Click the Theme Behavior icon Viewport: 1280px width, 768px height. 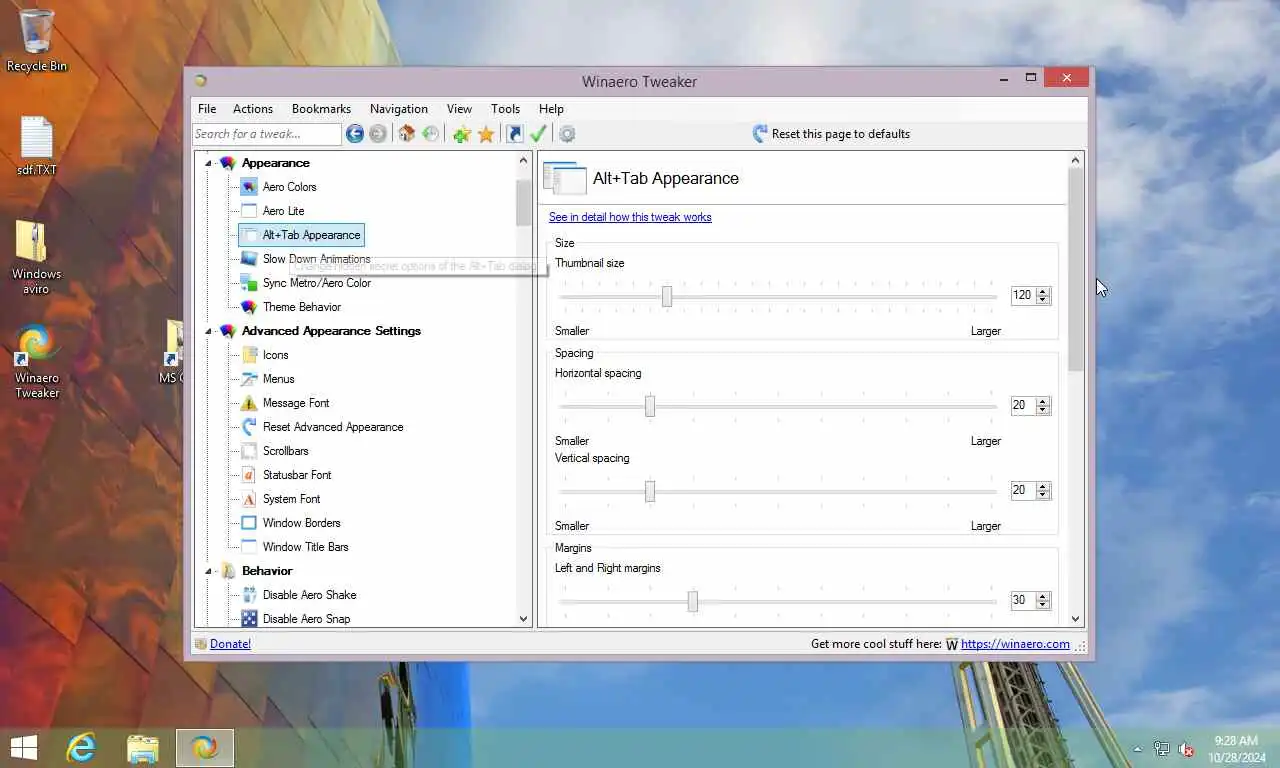point(249,307)
